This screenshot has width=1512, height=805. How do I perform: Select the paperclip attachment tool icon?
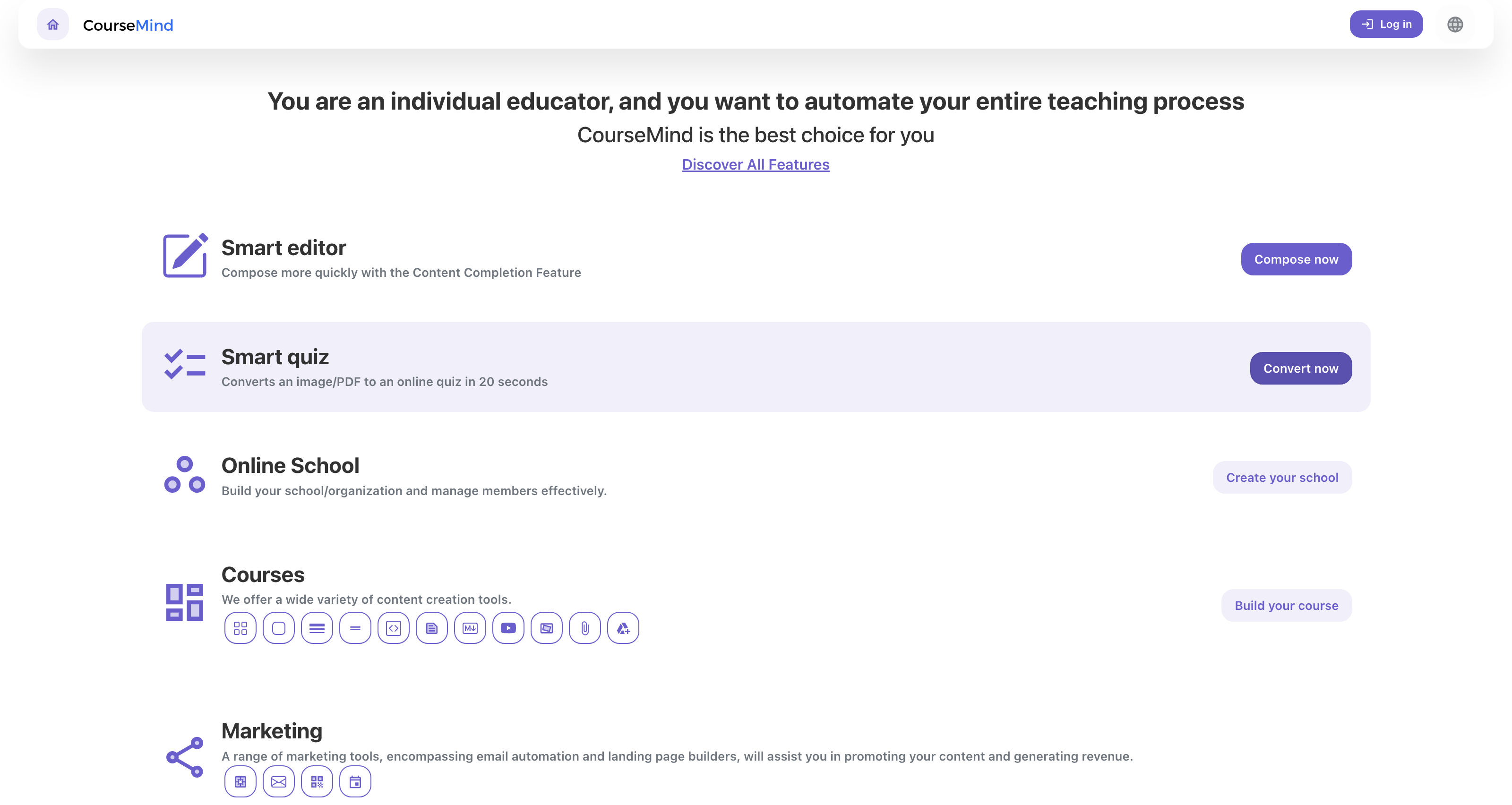pyautogui.click(x=584, y=628)
